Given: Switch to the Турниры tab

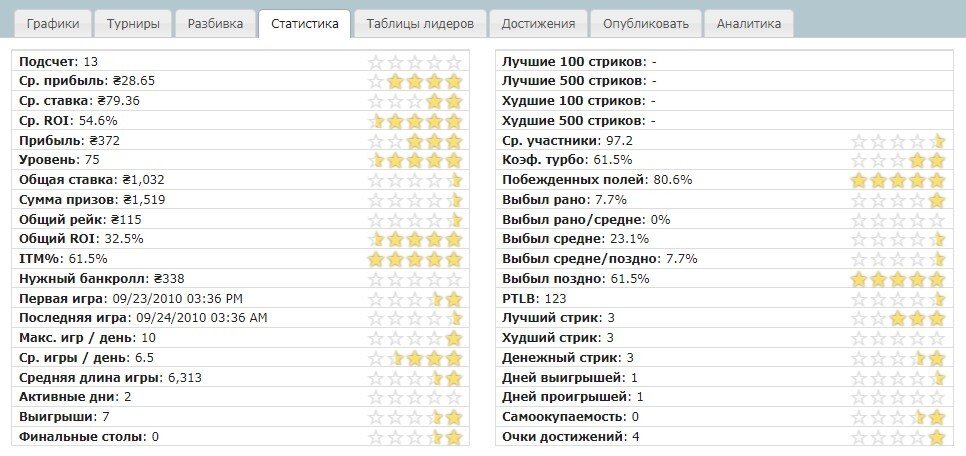Looking at the screenshot, I should [132, 24].
